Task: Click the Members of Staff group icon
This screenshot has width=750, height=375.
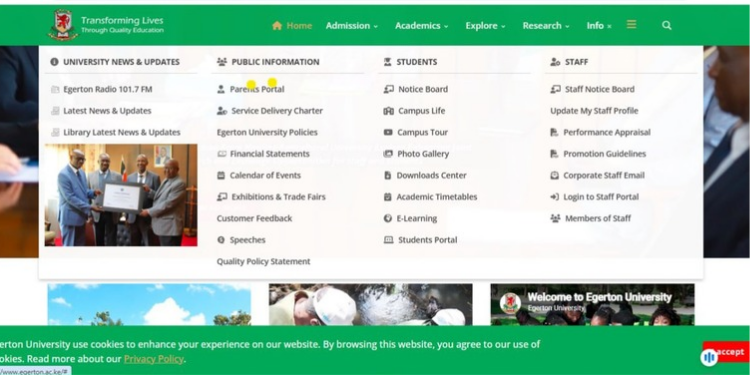Action: tap(555, 219)
